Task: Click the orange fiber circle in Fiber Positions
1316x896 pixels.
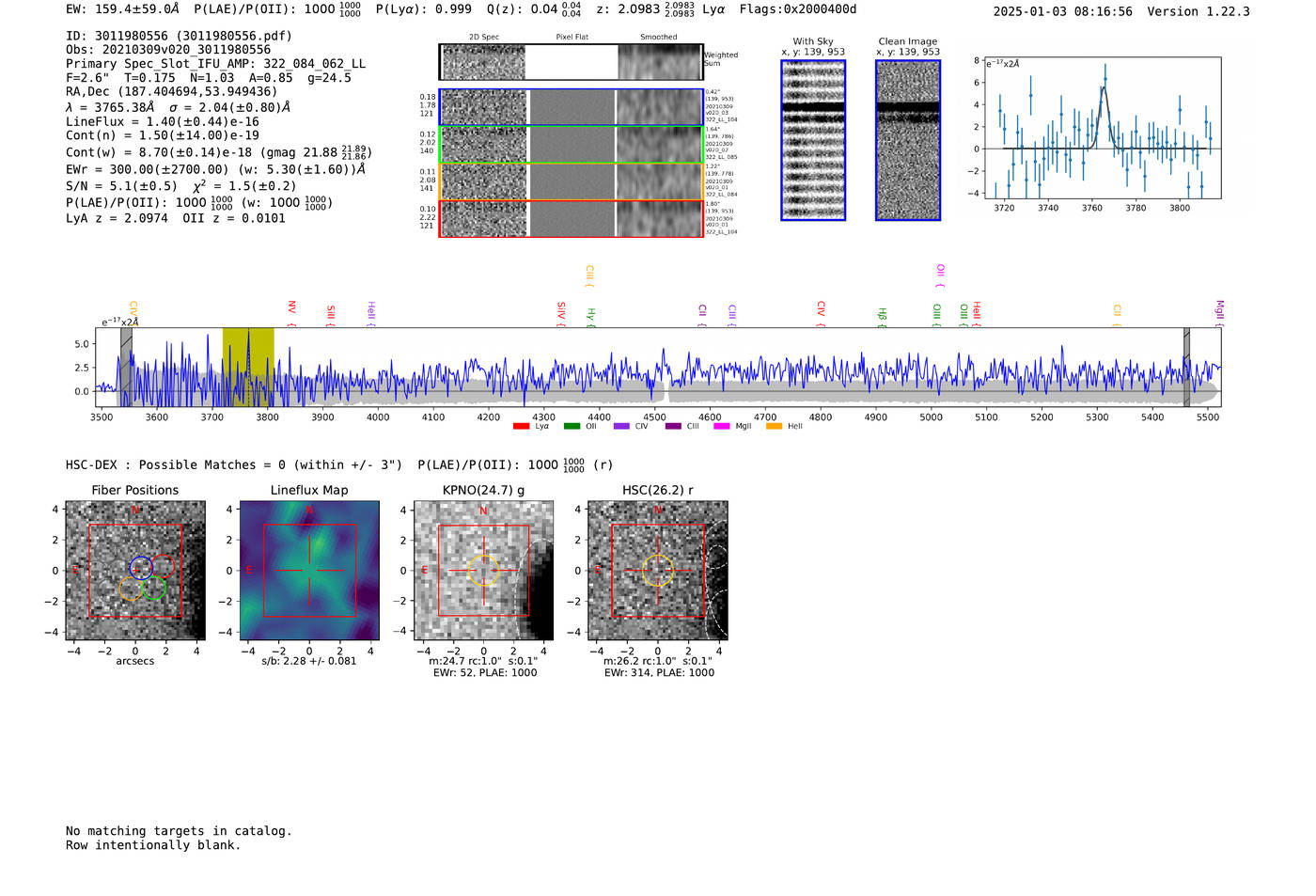Action: 131,589
